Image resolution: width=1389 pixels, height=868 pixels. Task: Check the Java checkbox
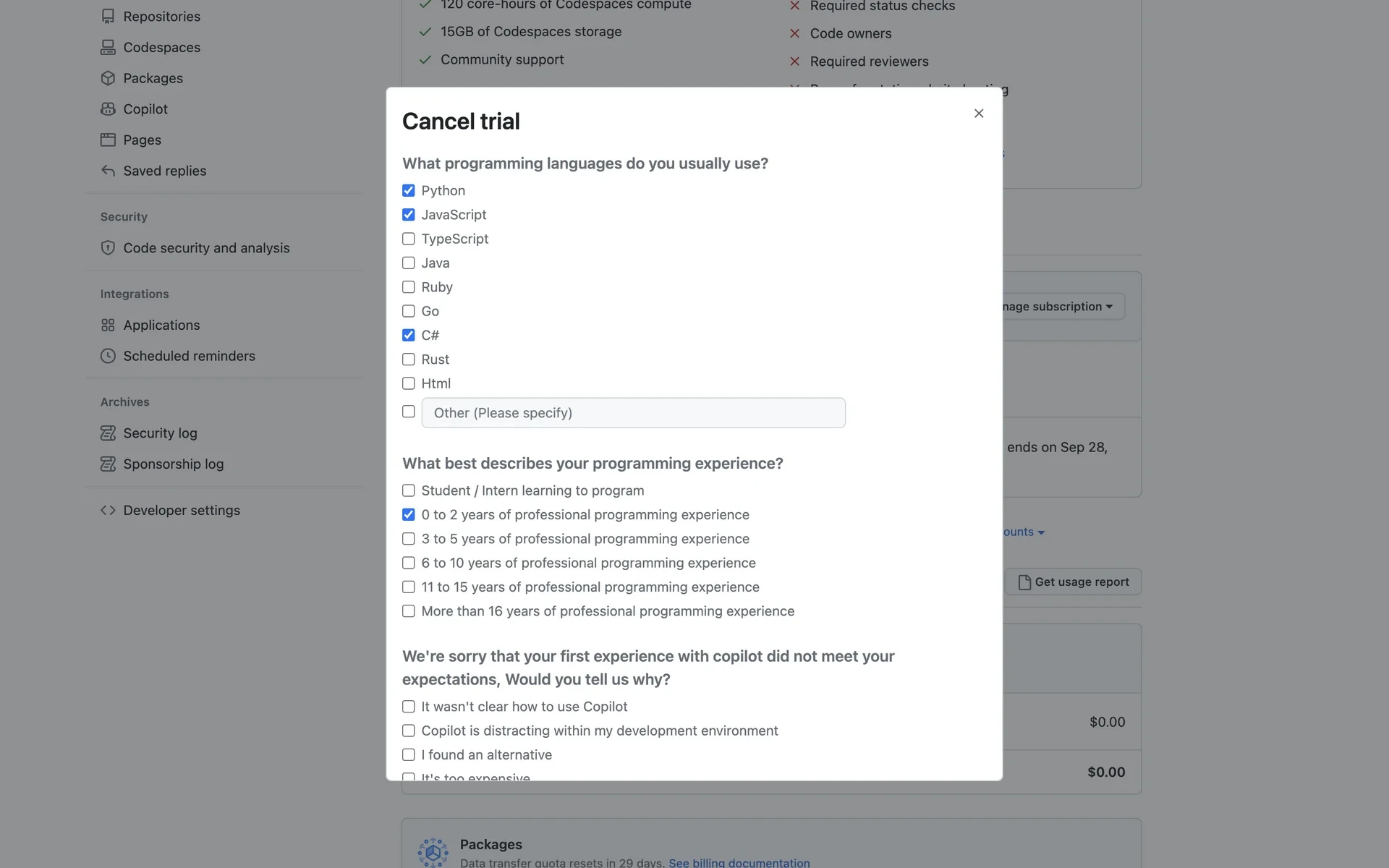pos(409,263)
